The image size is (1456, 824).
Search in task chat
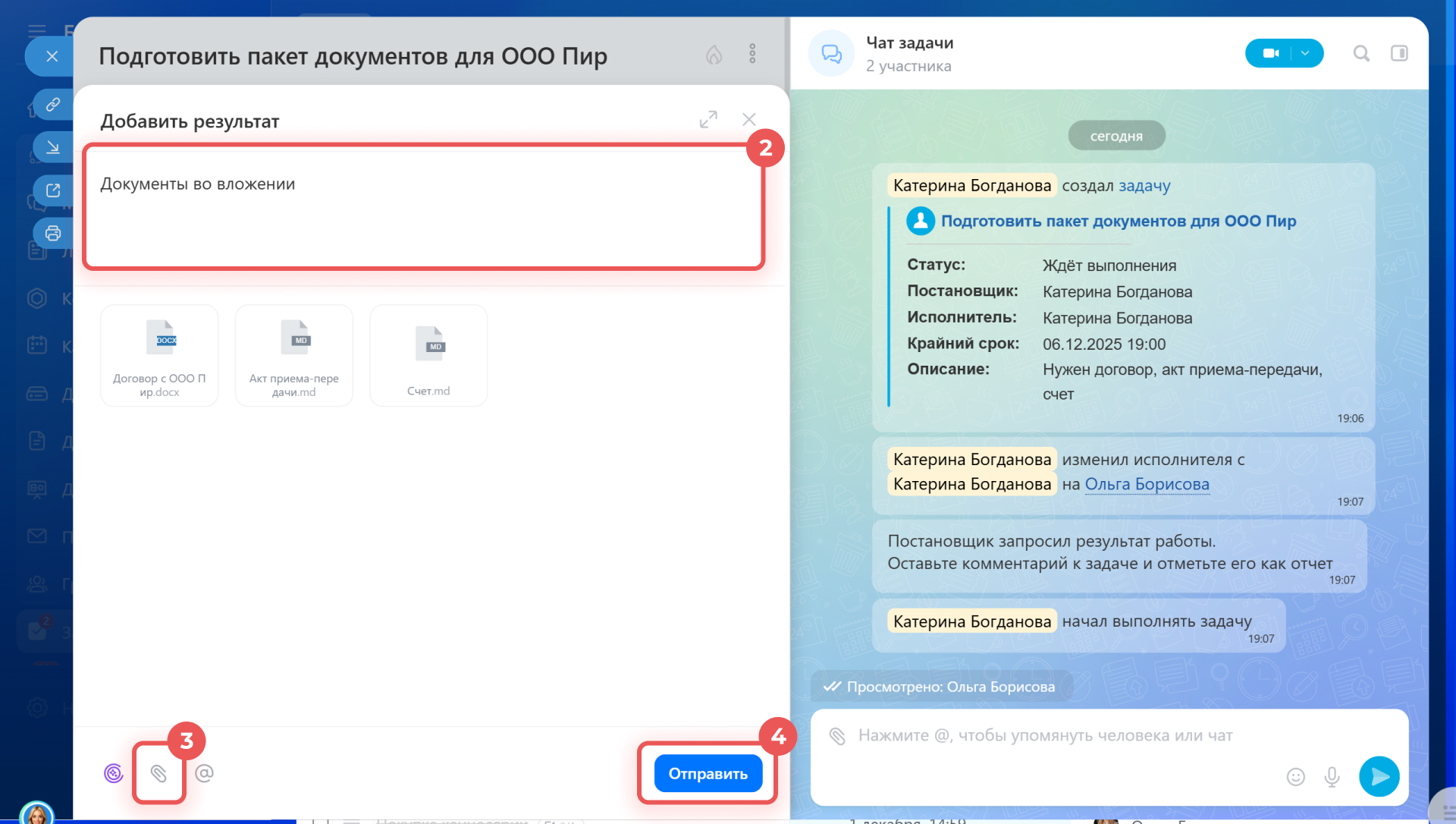[1361, 53]
